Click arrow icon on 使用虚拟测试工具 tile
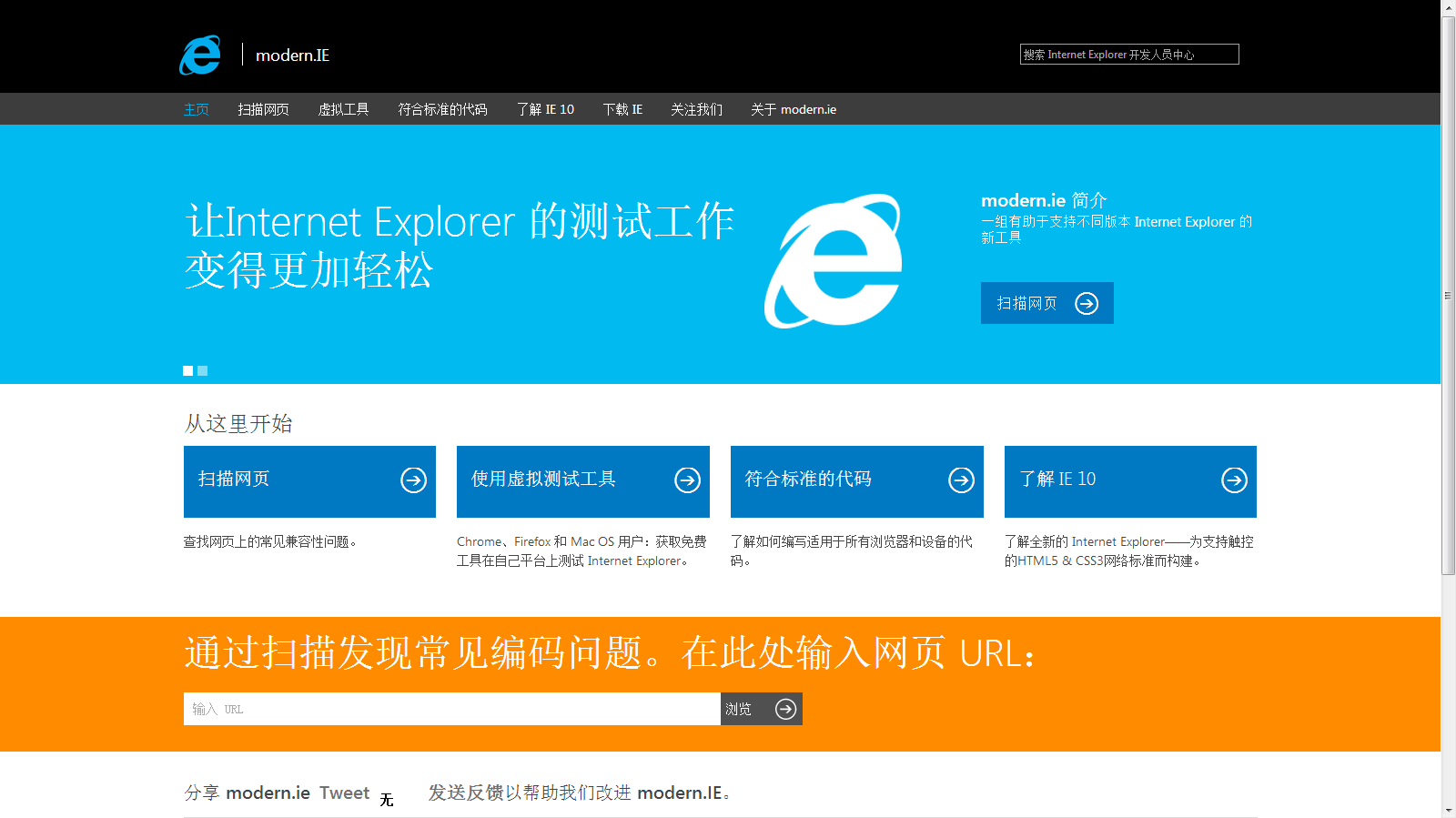This screenshot has width=1456, height=818. click(687, 480)
